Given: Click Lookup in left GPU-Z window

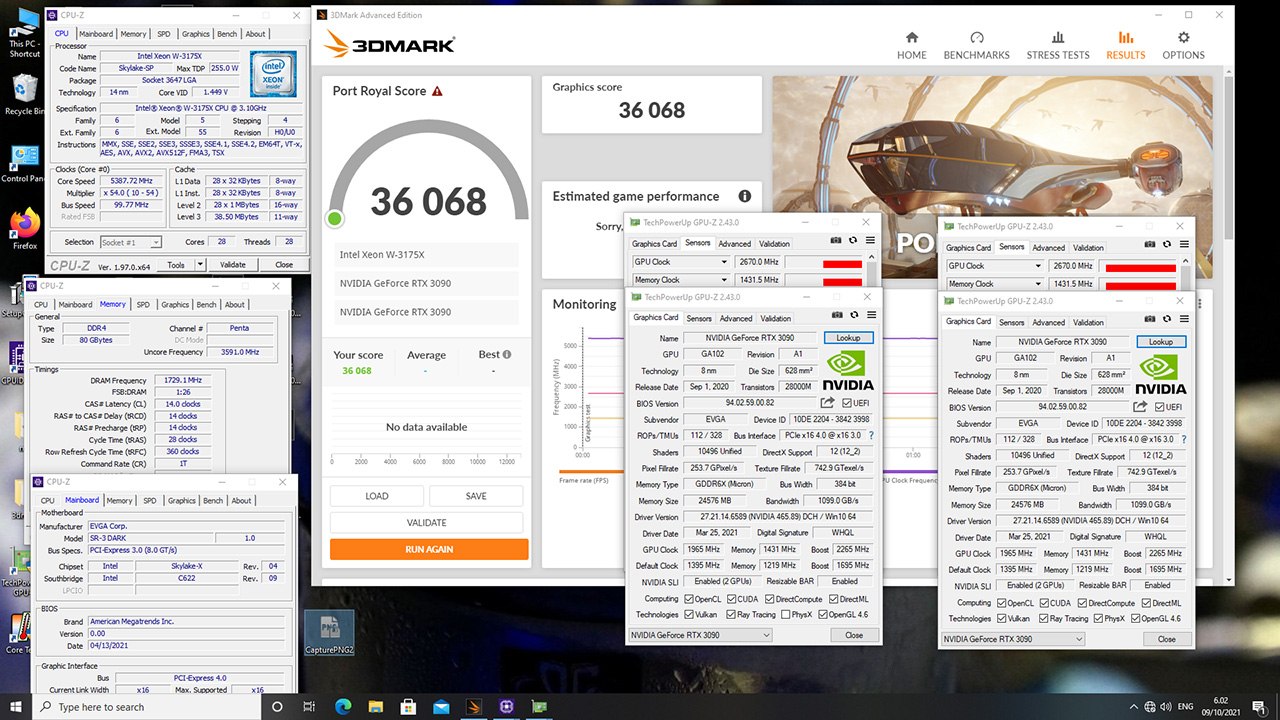Looking at the screenshot, I should (x=848, y=338).
